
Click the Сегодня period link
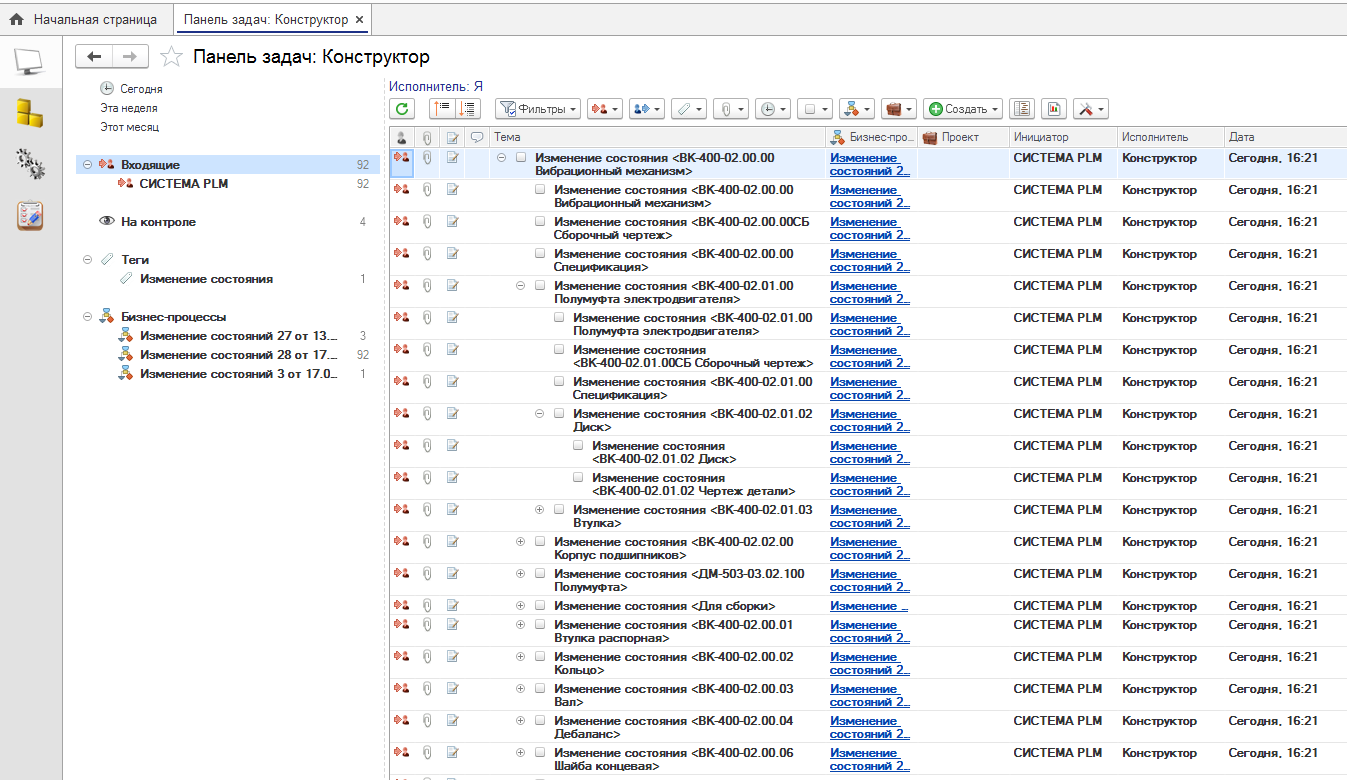click(141, 89)
